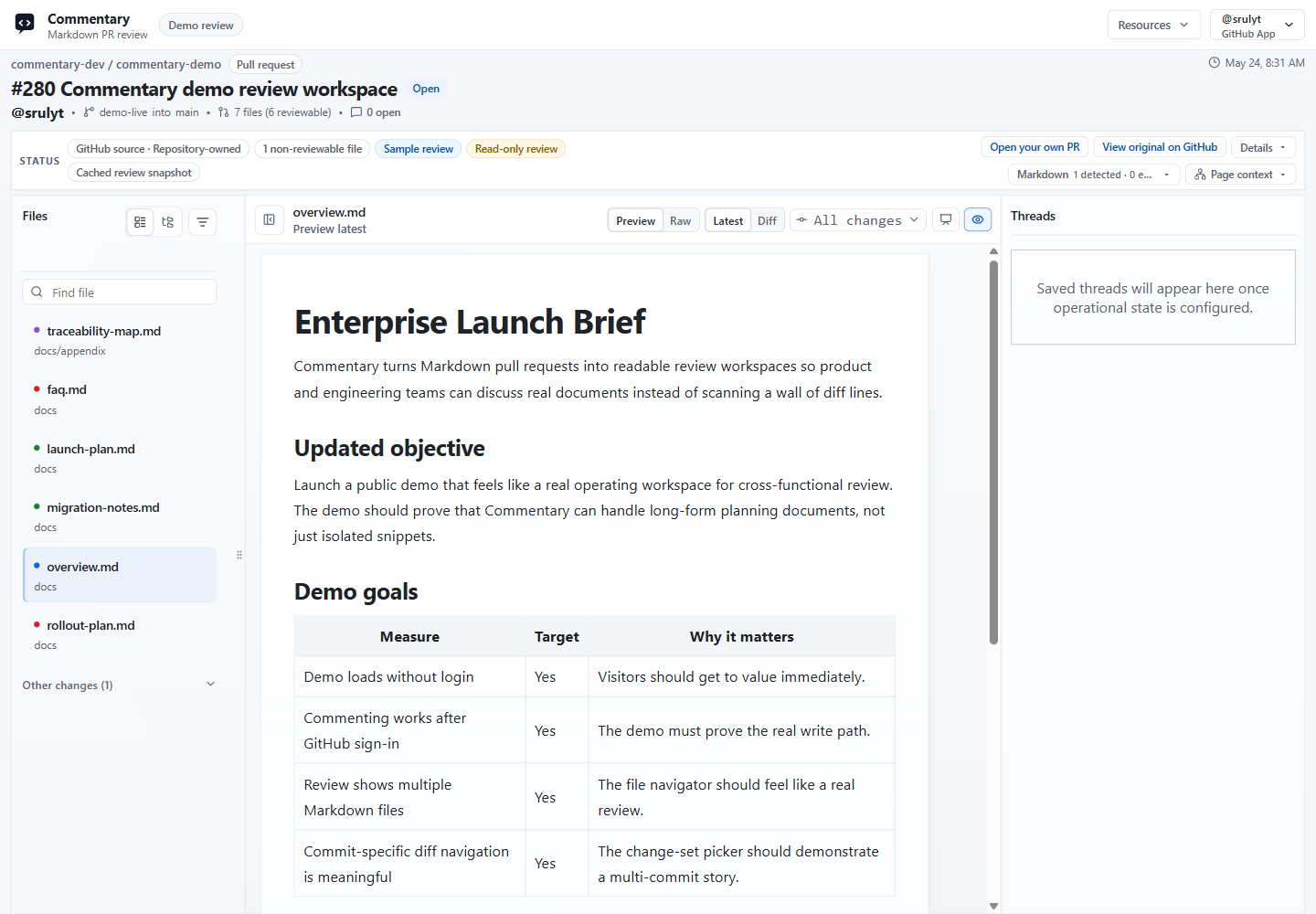Click the Read-only review status pill
This screenshot has height=914, width=1316.
[x=516, y=149]
